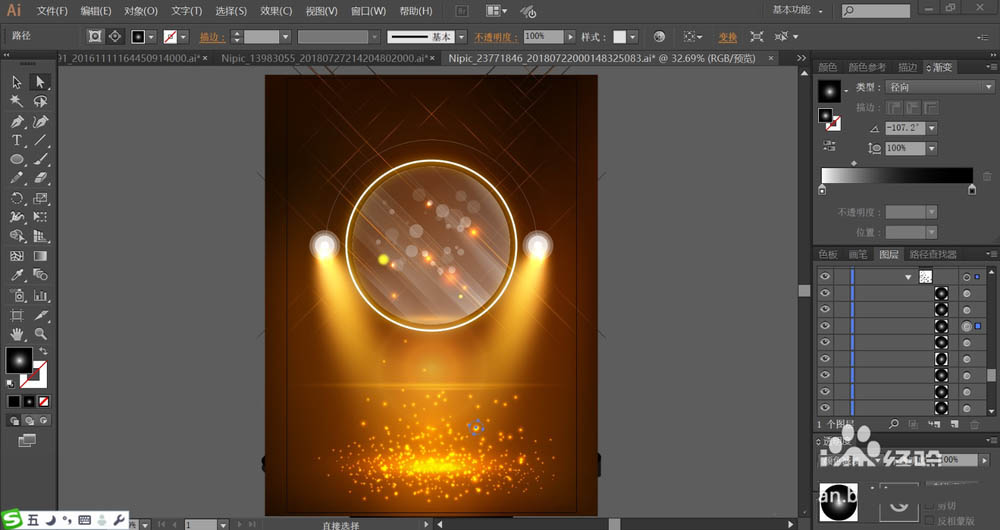Set toolbox fill to None

[44, 402]
